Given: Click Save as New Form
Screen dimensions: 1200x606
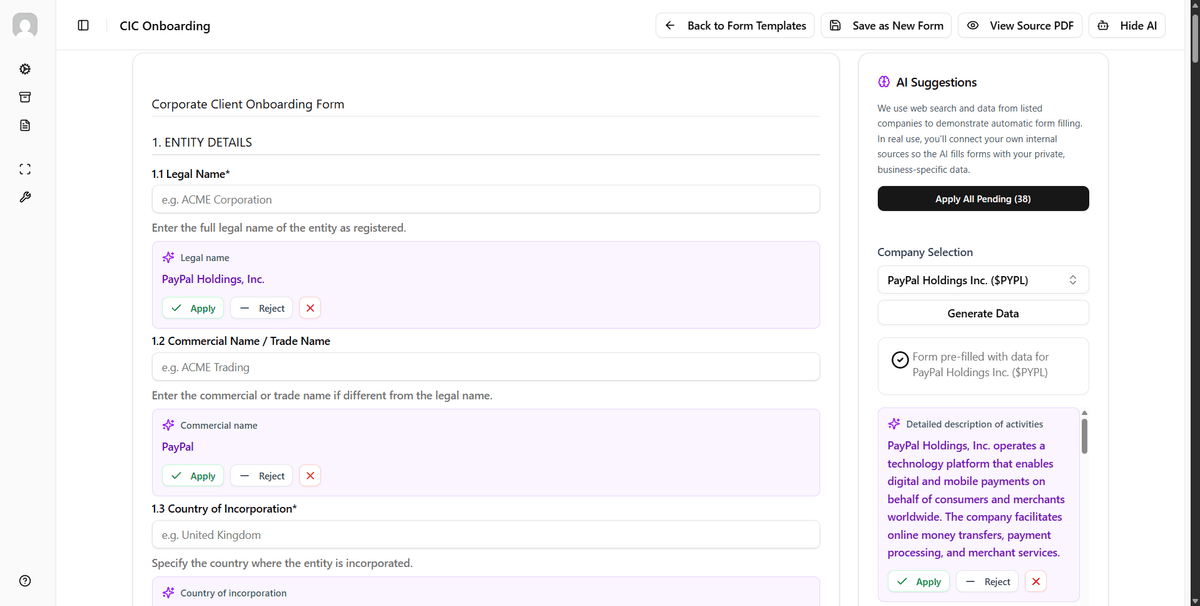Looking at the screenshot, I should click(887, 26).
